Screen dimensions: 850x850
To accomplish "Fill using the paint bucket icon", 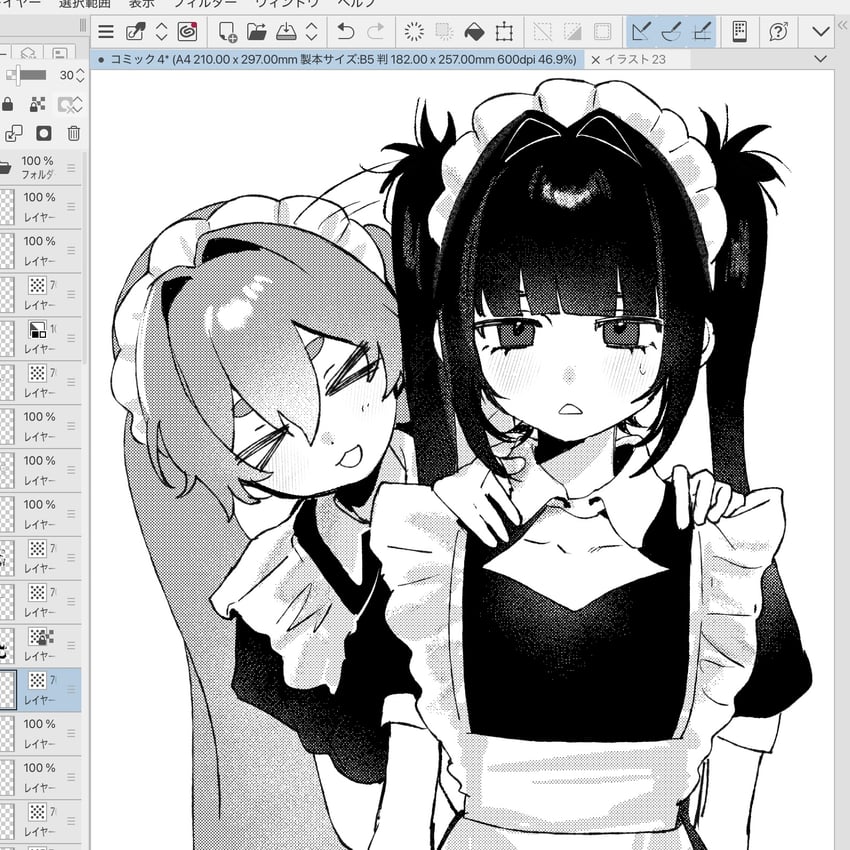I will click(474, 31).
